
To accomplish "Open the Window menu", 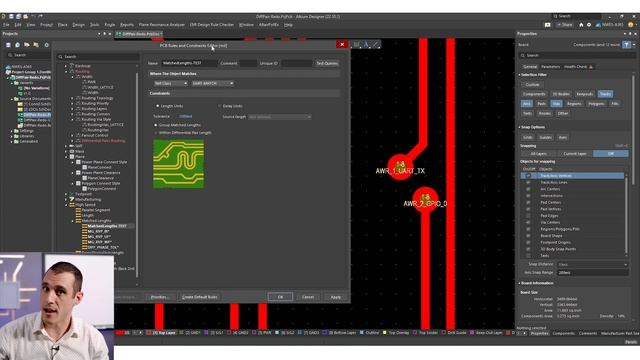I will click(246, 25).
